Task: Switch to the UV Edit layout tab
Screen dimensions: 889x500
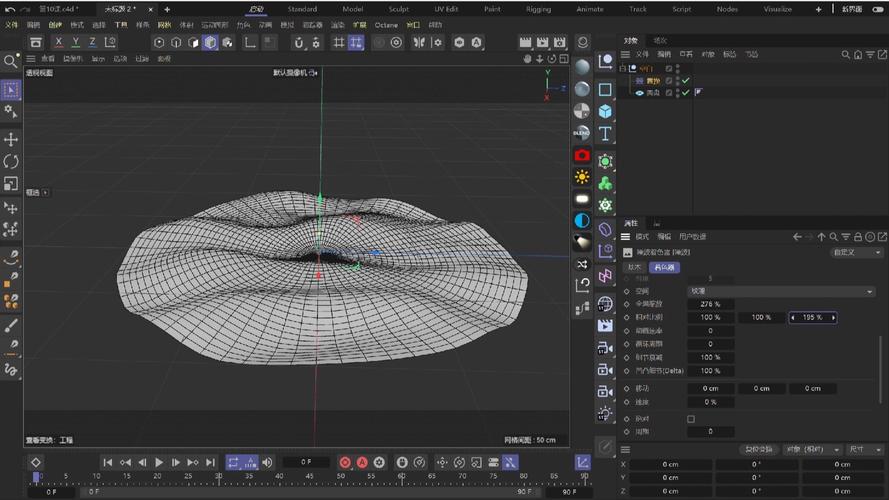Action: pyautogui.click(x=446, y=9)
